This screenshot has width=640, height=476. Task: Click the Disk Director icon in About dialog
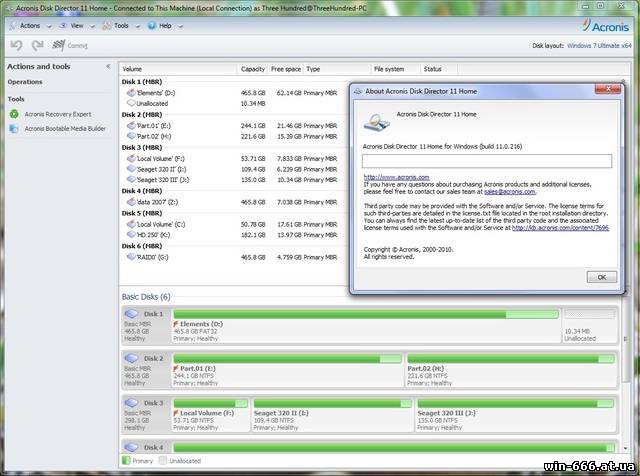pyautogui.click(x=376, y=122)
